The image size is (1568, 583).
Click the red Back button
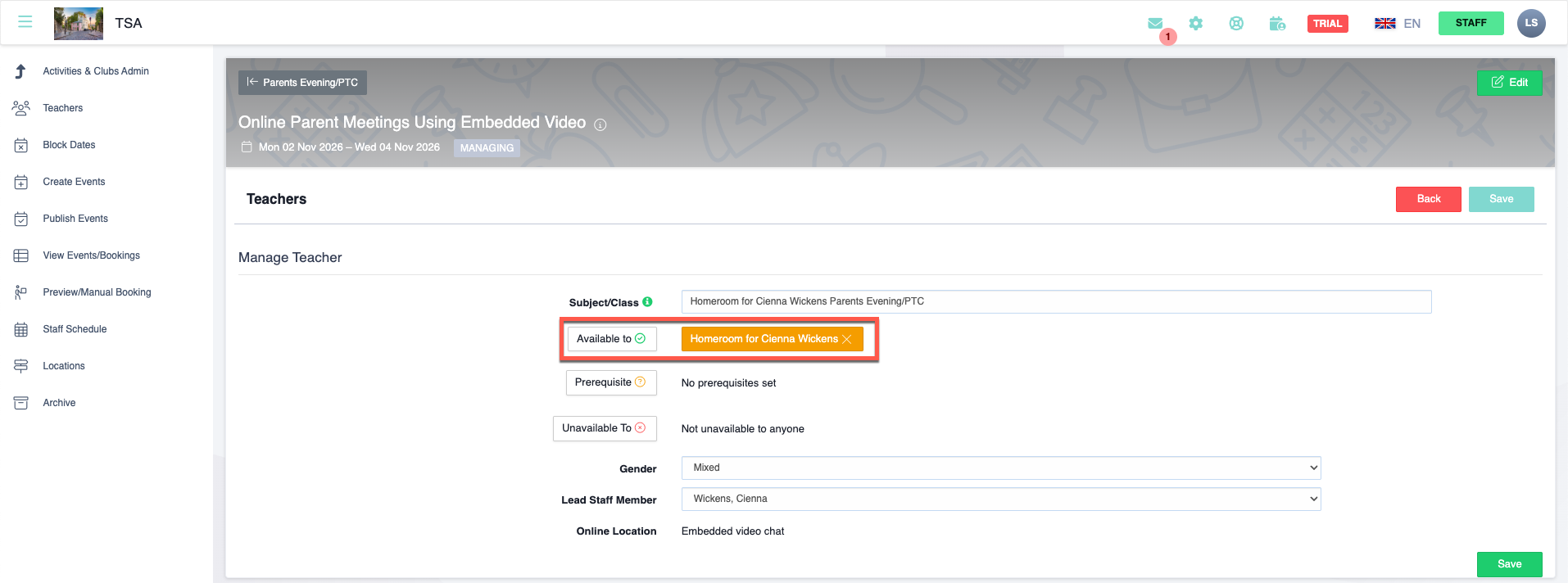pyautogui.click(x=1428, y=199)
